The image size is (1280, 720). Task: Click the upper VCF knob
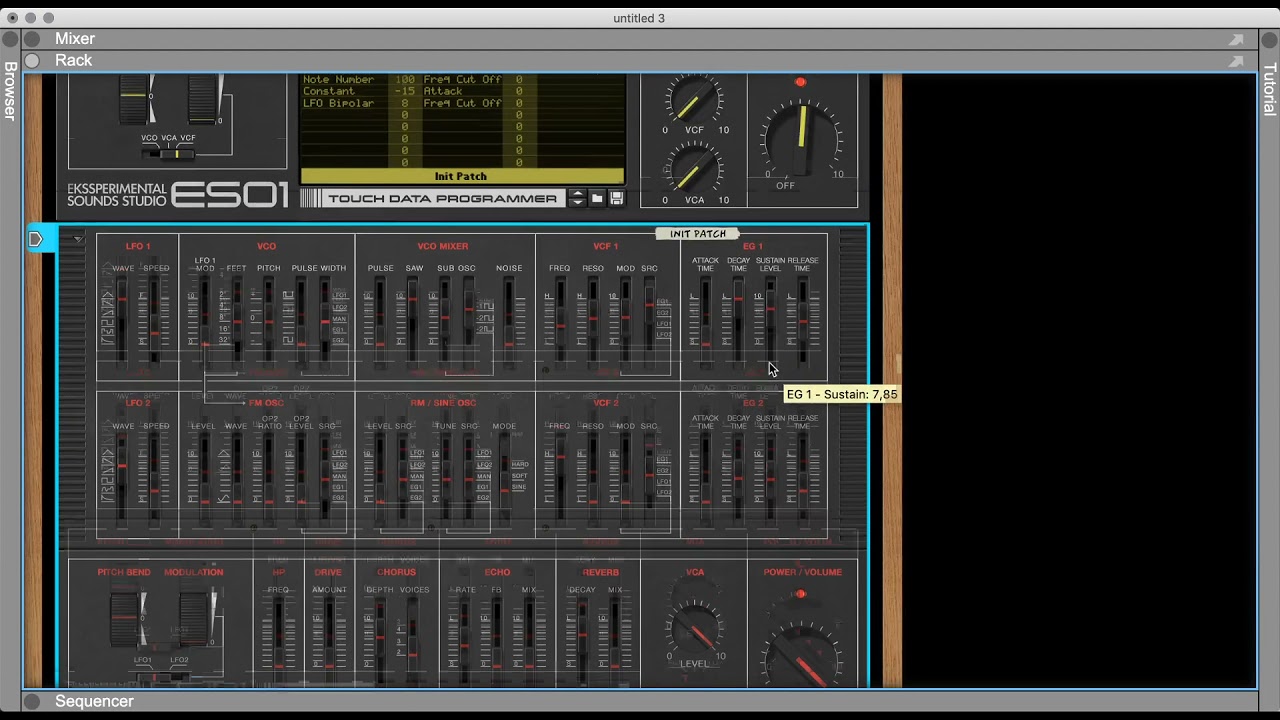tap(693, 100)
